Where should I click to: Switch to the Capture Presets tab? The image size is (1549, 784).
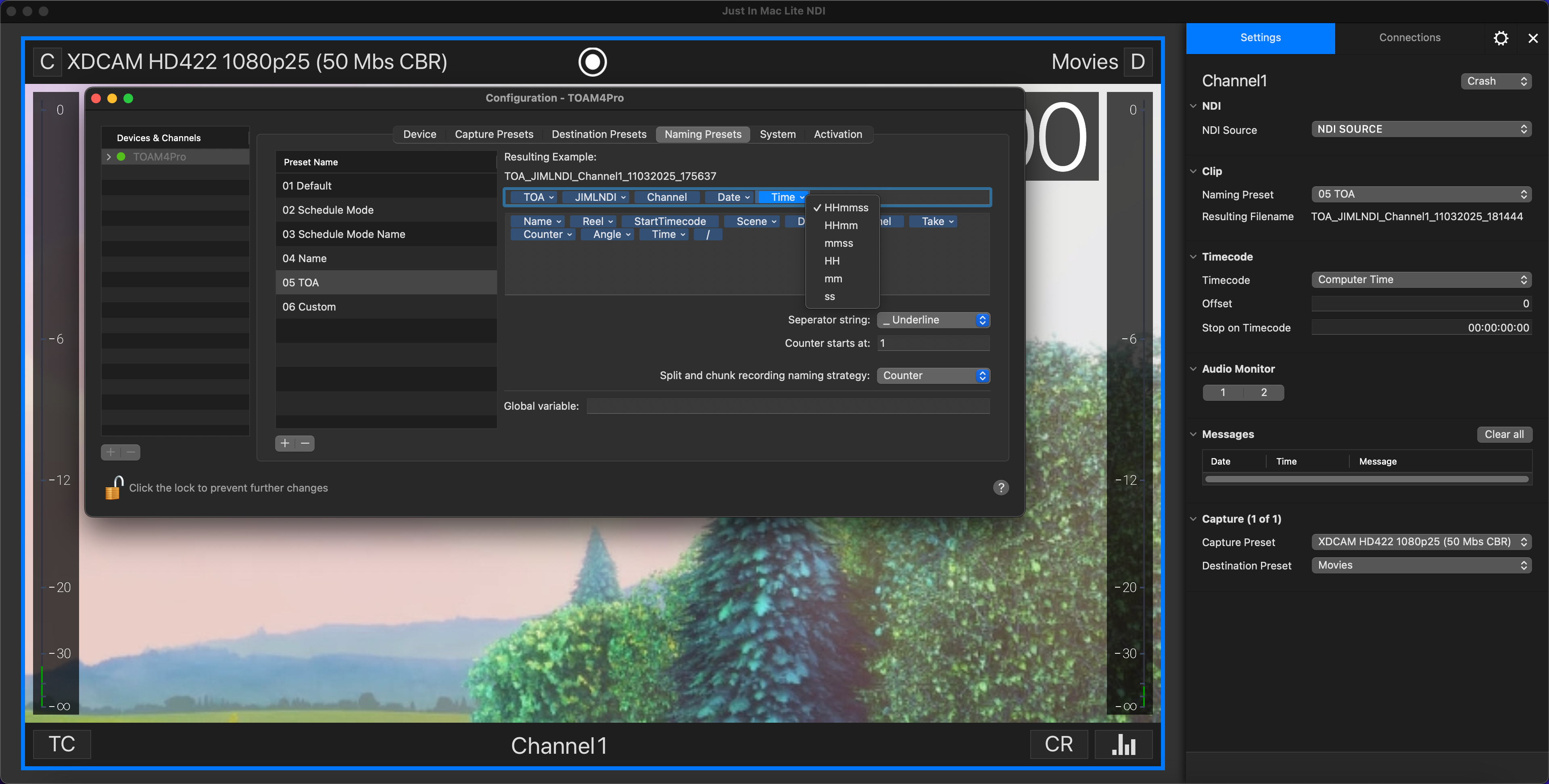(x=494, y=135)
